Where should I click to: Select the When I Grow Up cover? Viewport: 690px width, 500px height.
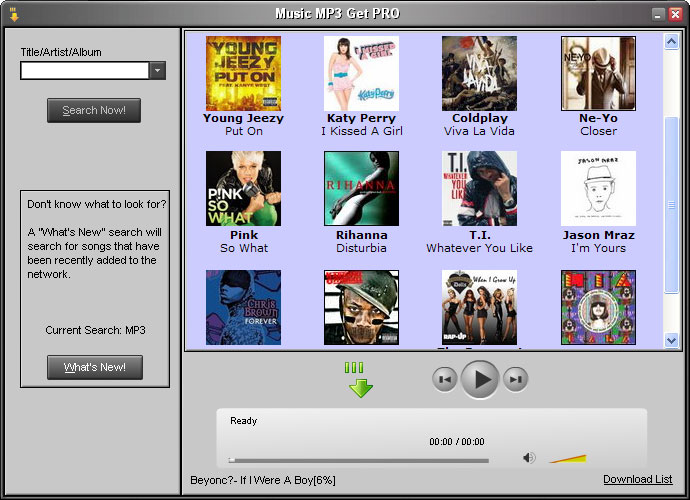click(x=479, y=307)
